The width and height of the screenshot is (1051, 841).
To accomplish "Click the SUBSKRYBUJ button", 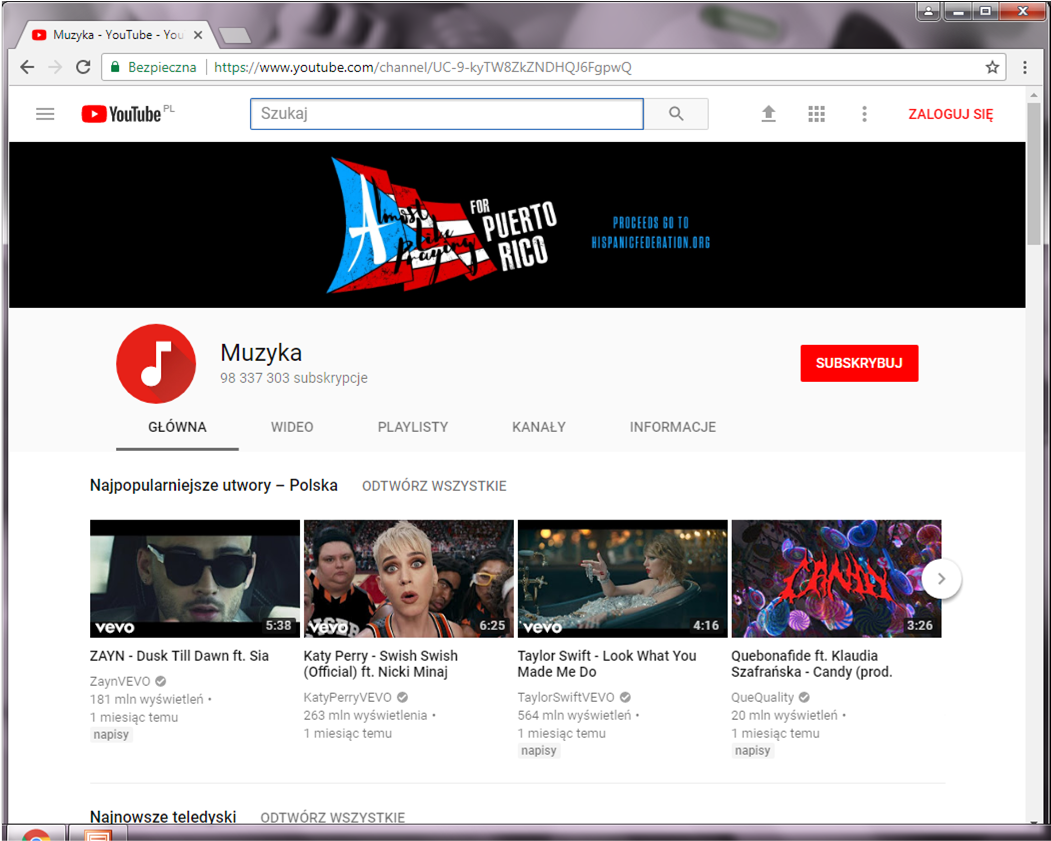I will [x=859, y=363].
